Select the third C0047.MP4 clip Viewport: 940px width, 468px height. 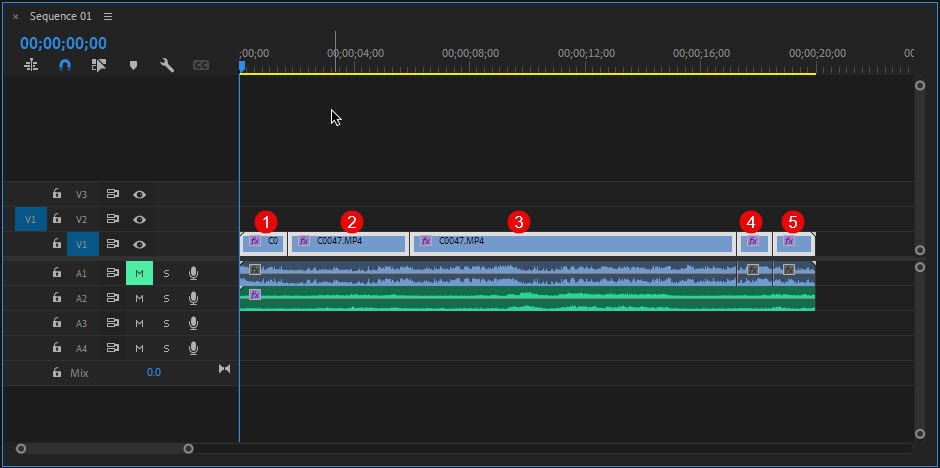pos(572,242)
